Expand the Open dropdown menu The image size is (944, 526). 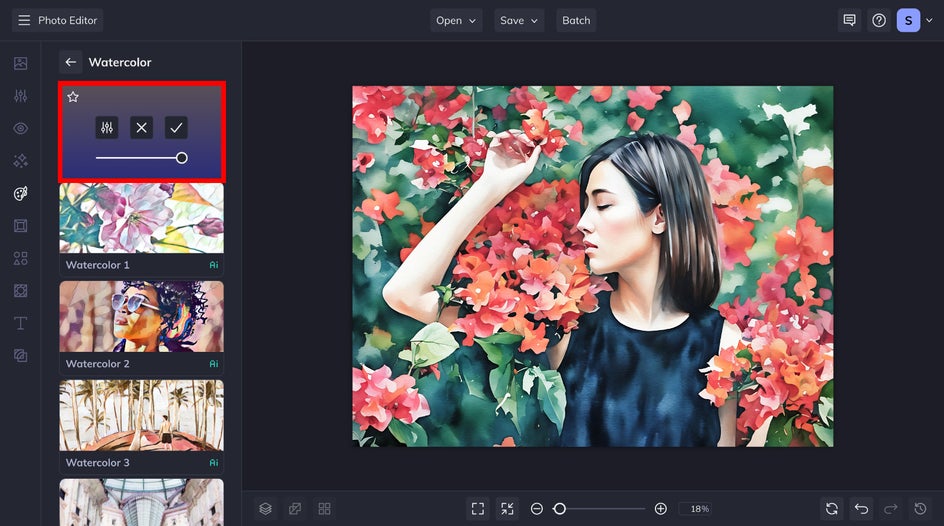point(456,20)
